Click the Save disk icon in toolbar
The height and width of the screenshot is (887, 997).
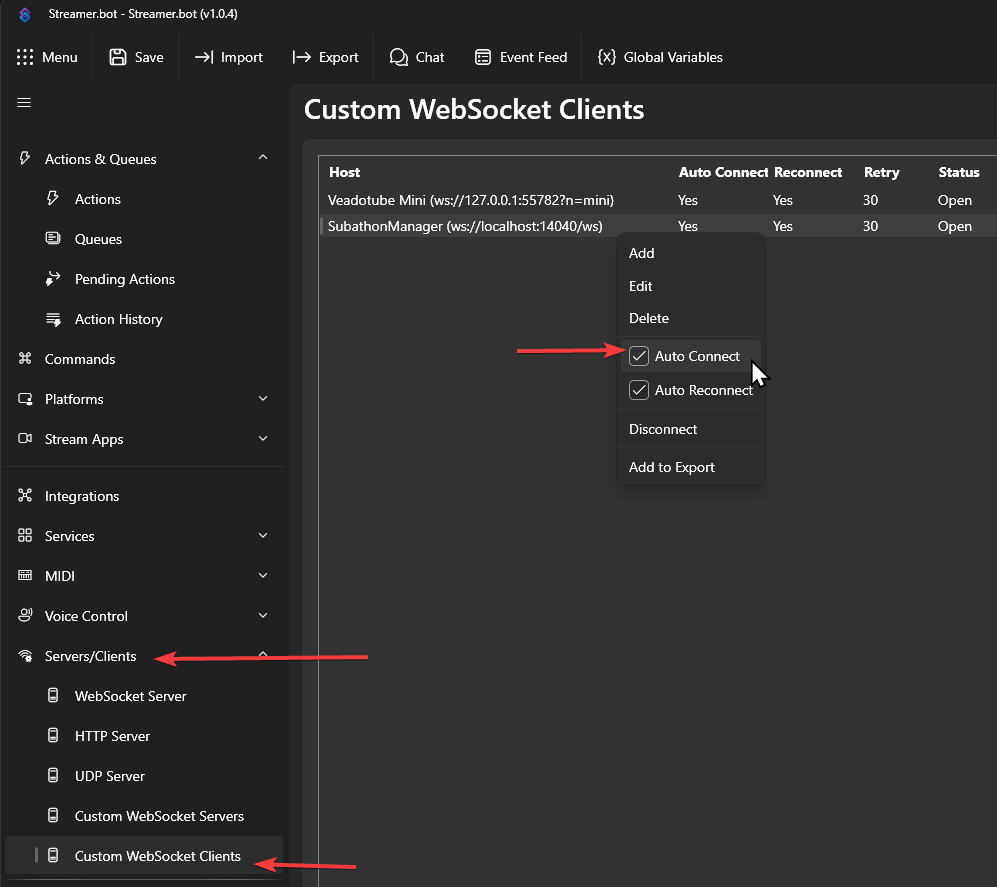point(118,57)
